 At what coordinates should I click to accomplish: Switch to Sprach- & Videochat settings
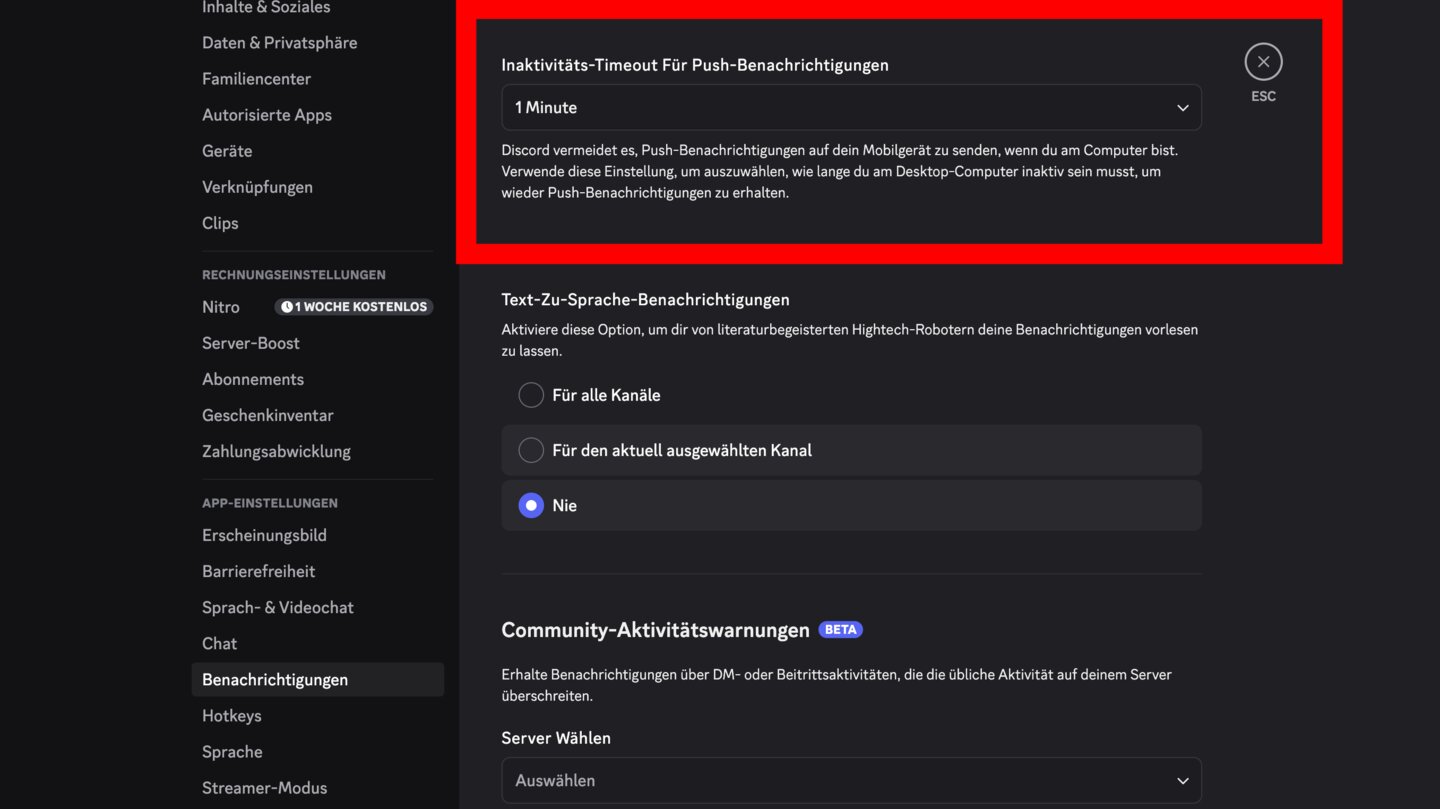click(277, 607)
